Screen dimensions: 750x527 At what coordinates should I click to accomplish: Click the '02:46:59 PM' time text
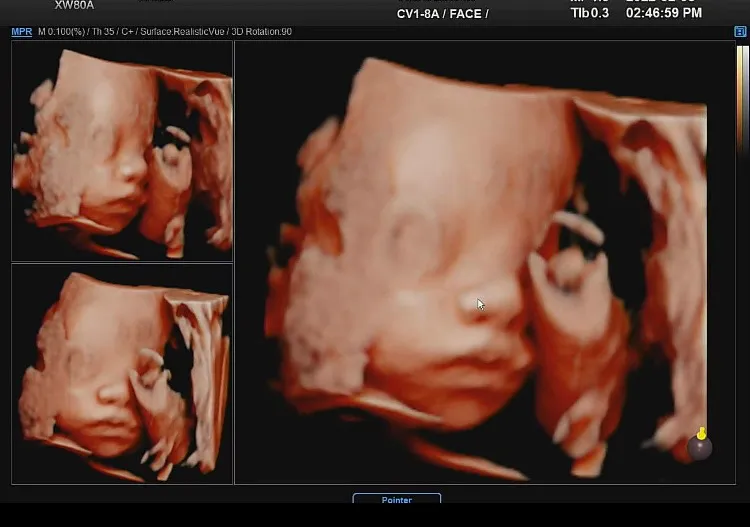pos(664,13)
